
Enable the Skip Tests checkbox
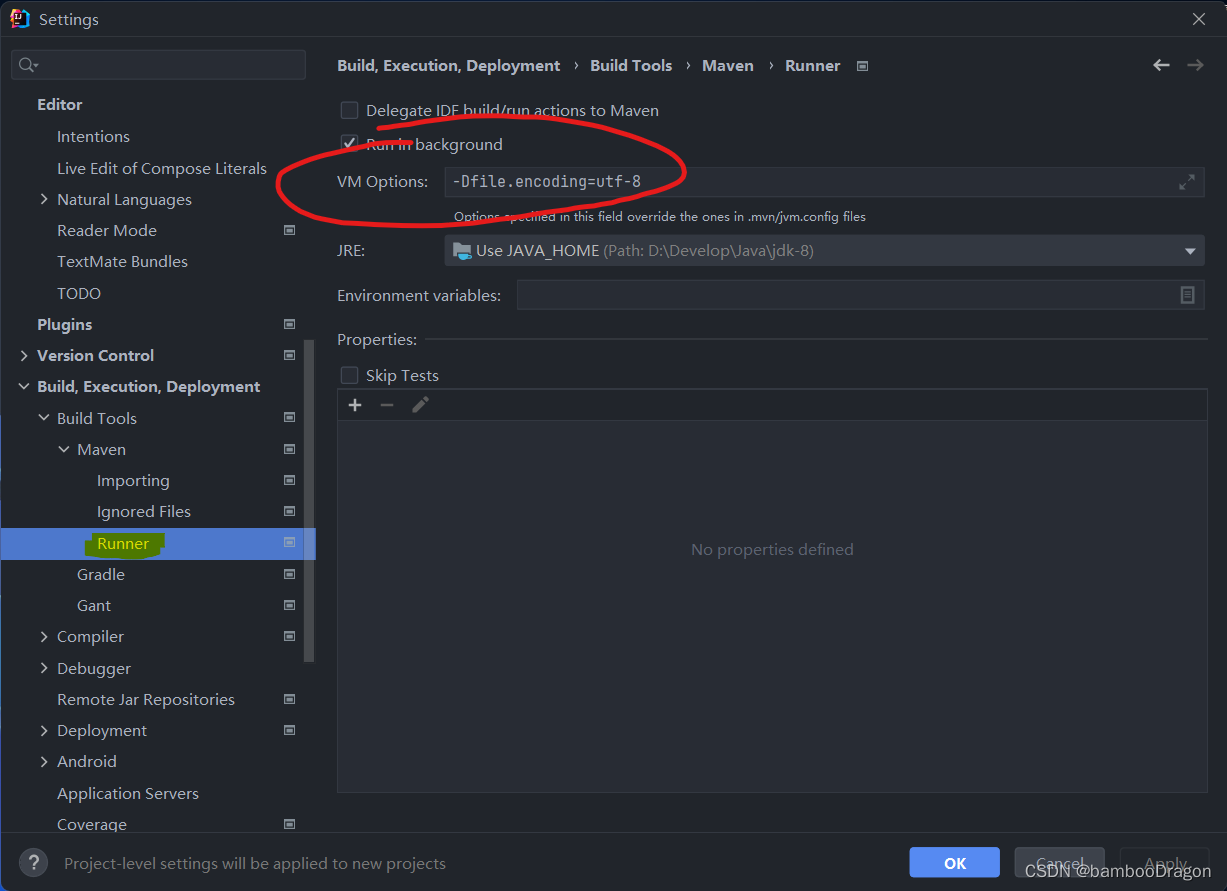click(x=349, y=375)
